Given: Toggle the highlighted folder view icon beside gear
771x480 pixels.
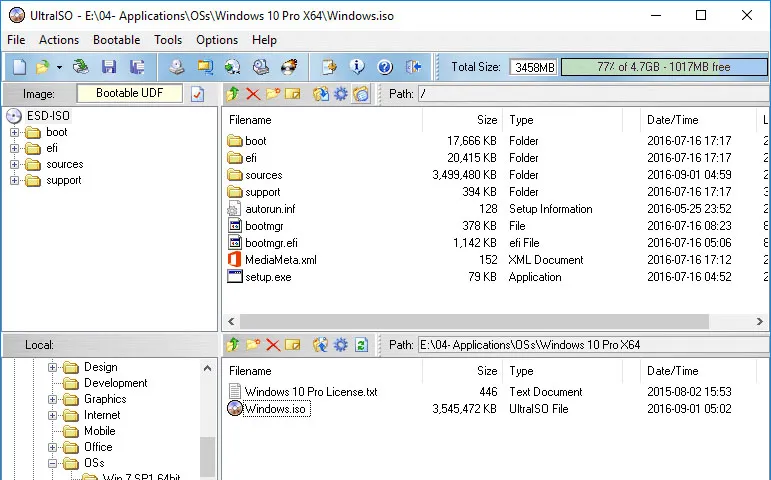Looking at the screenshot, I should pos(361,93).
